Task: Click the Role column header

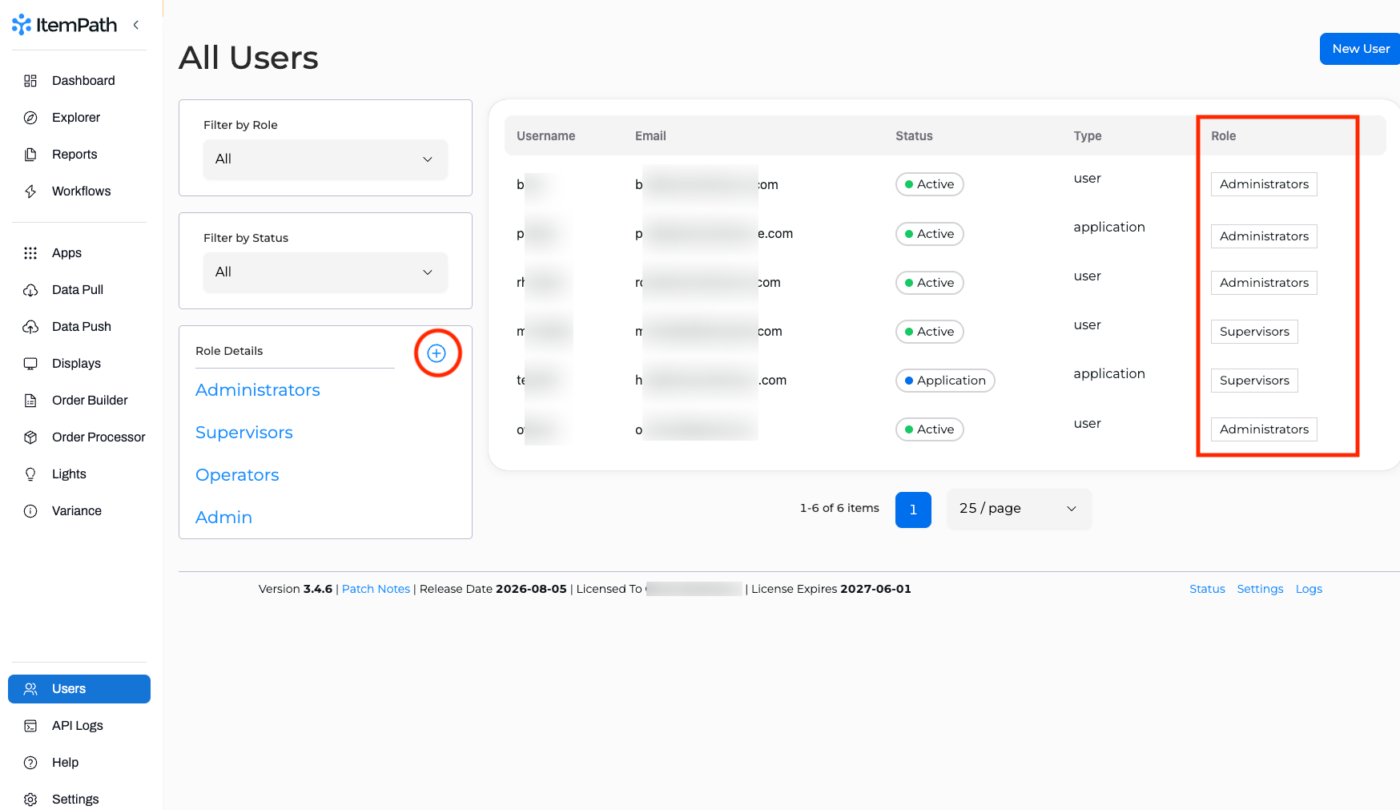Action: pos(1224,136)
